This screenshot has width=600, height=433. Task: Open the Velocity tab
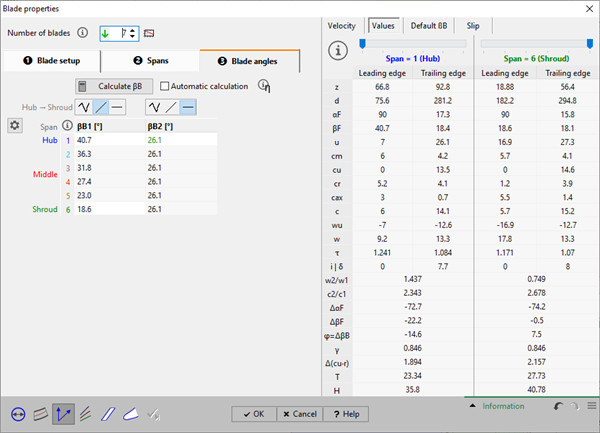coord(341,26)
